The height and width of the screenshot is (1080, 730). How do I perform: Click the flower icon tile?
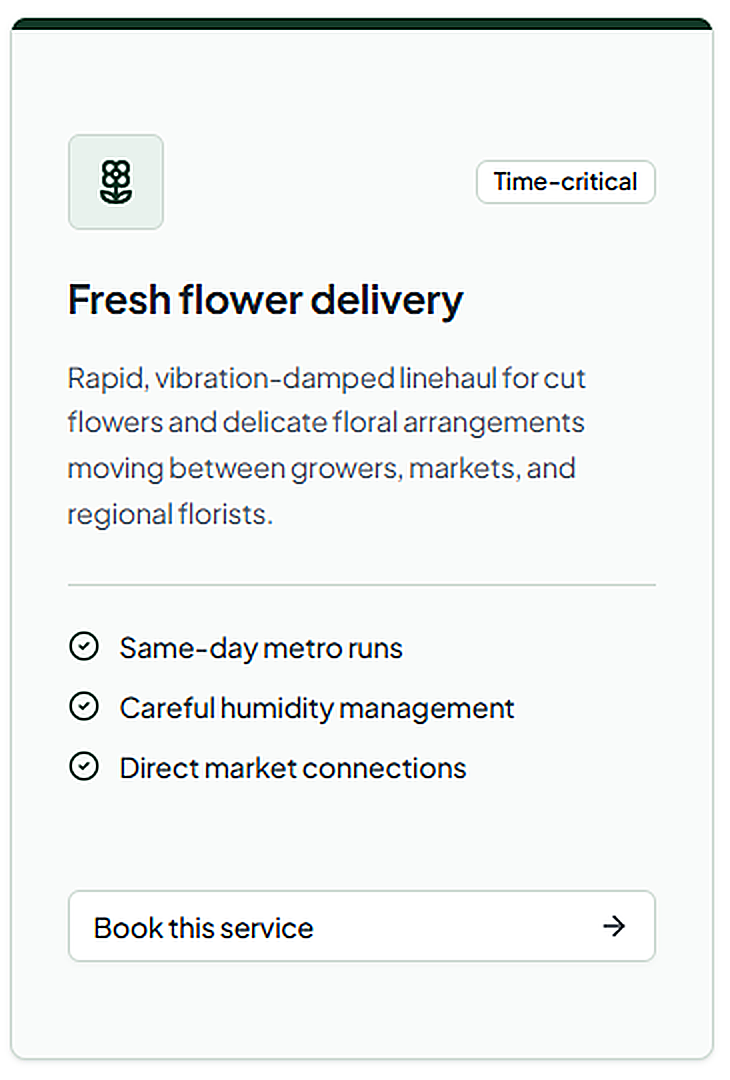pyautogui.click(x=116, y=182)
